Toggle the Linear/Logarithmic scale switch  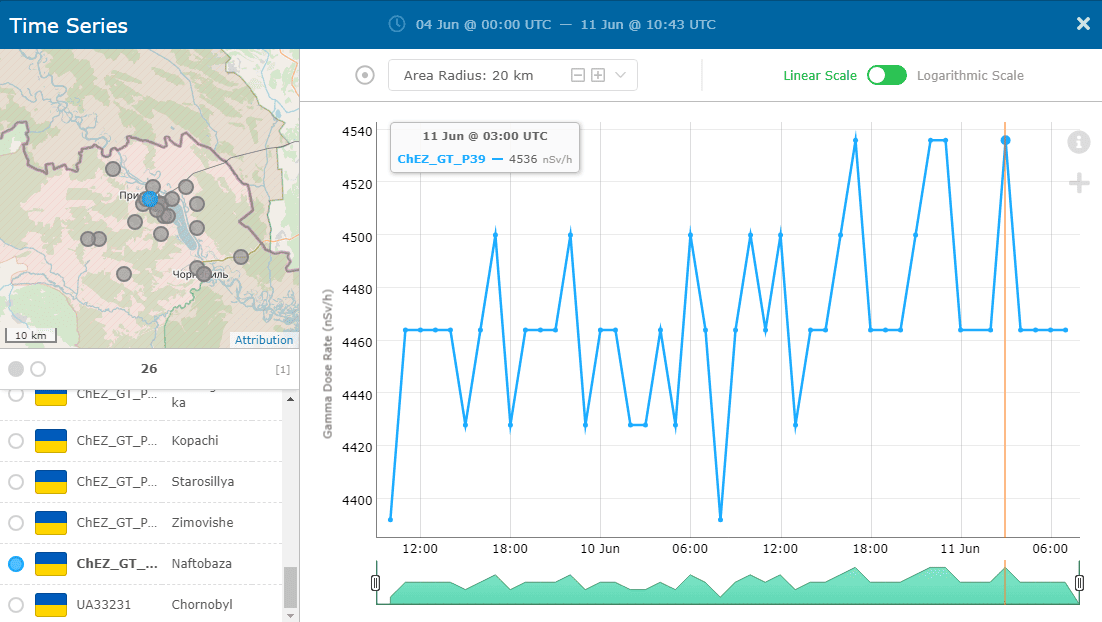pos(886,75)
